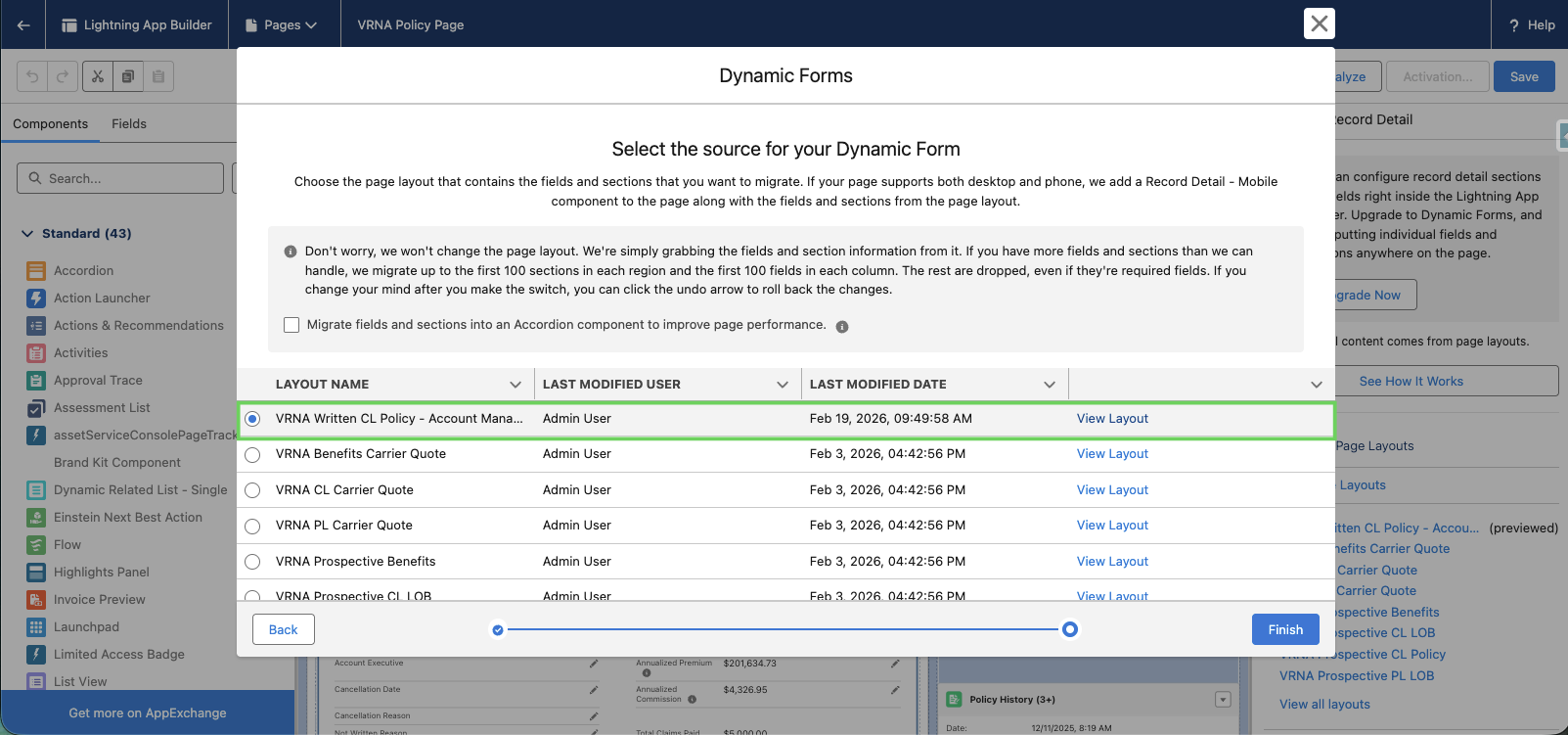Click the Undo arrow icon
The image size is (1568, 735).
click(x=32, y=76)
